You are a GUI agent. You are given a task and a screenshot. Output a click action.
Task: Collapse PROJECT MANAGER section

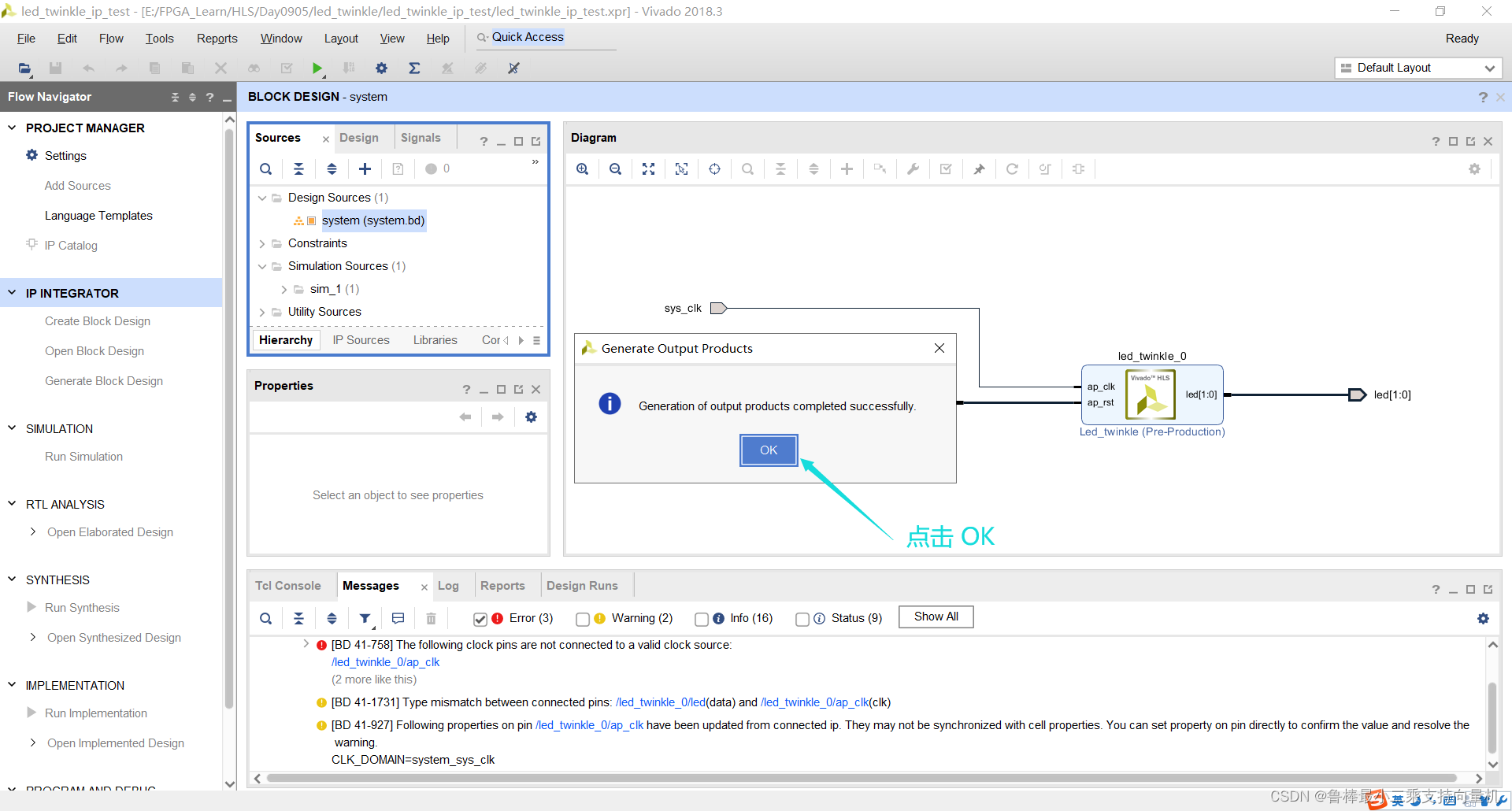(x=12, y=128)
